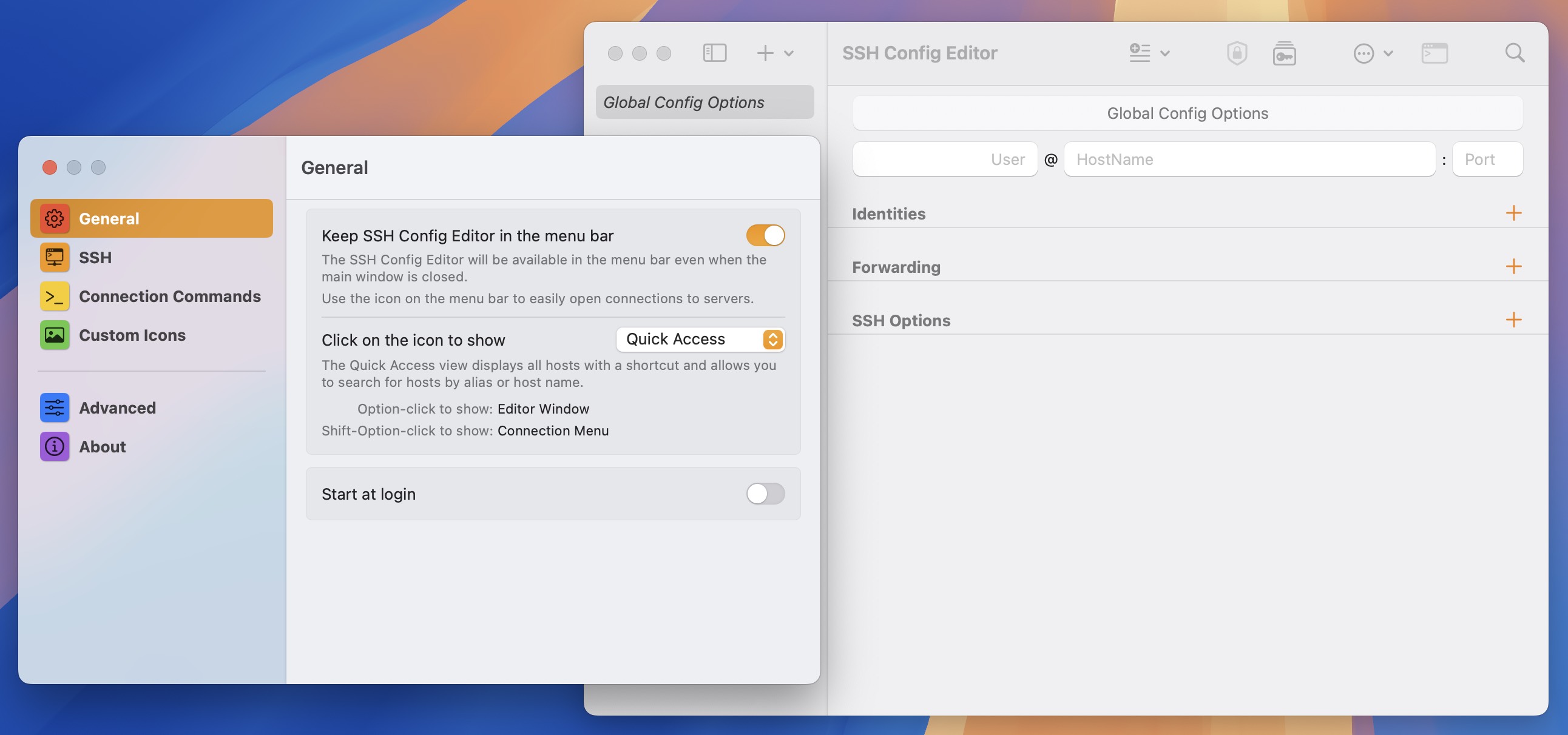Click the Editor Window shortcut text
Viewport: 1568px width, 735px height.
click(543, 409)
